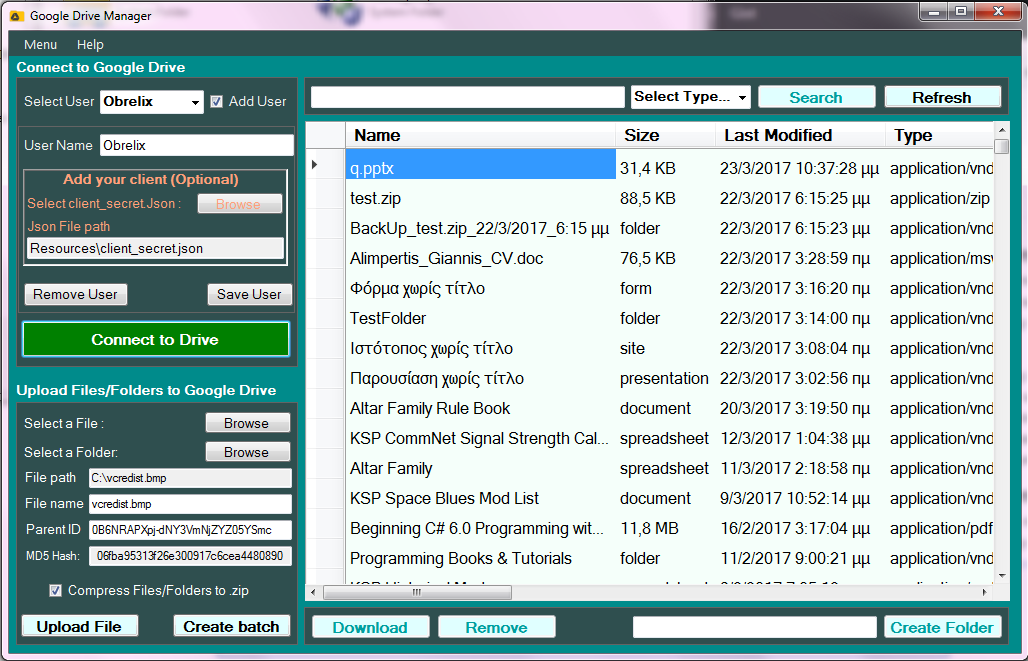Viewport: 1028px width, 661px height.
Task: Click the Refresh button
Action: click(x=942, y=97)
